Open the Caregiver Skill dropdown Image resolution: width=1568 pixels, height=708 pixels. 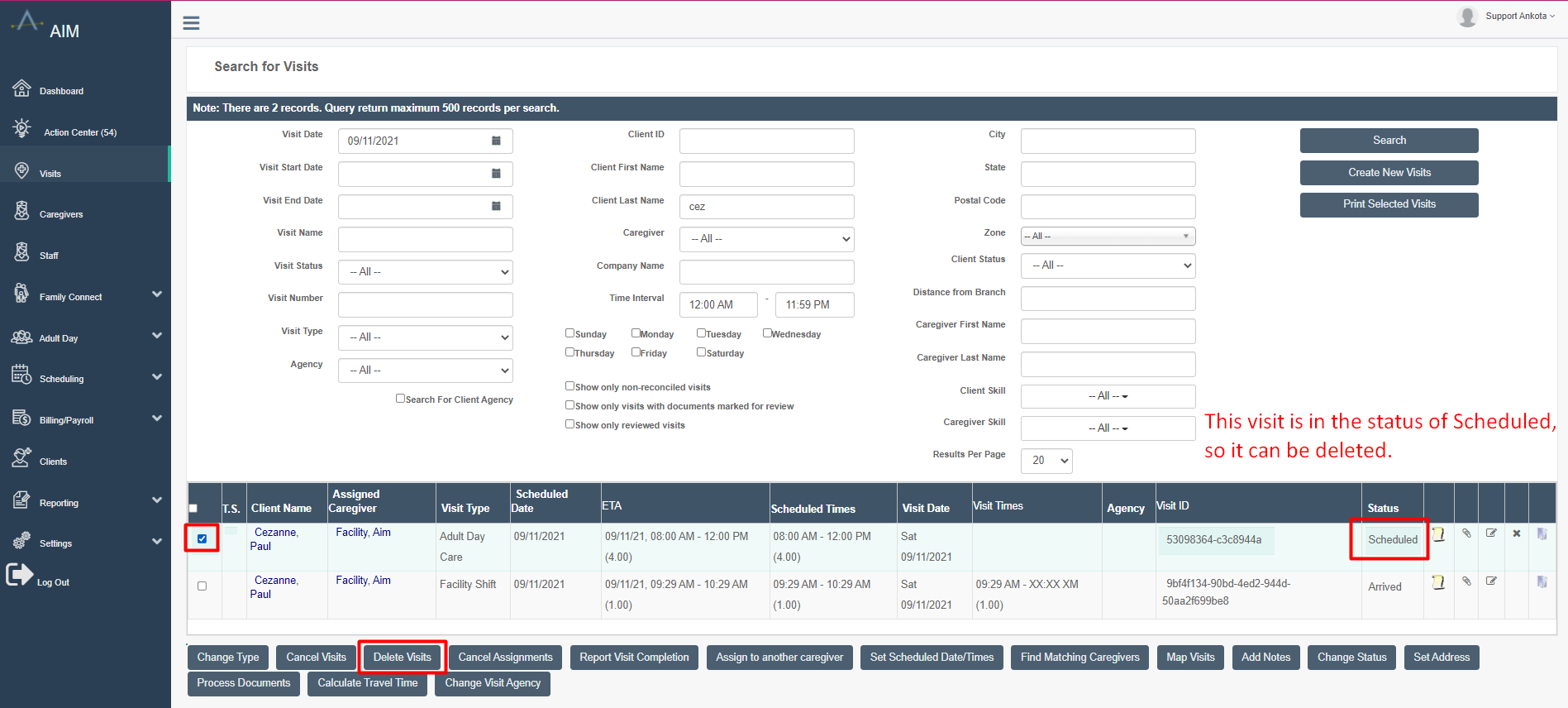1108,428
